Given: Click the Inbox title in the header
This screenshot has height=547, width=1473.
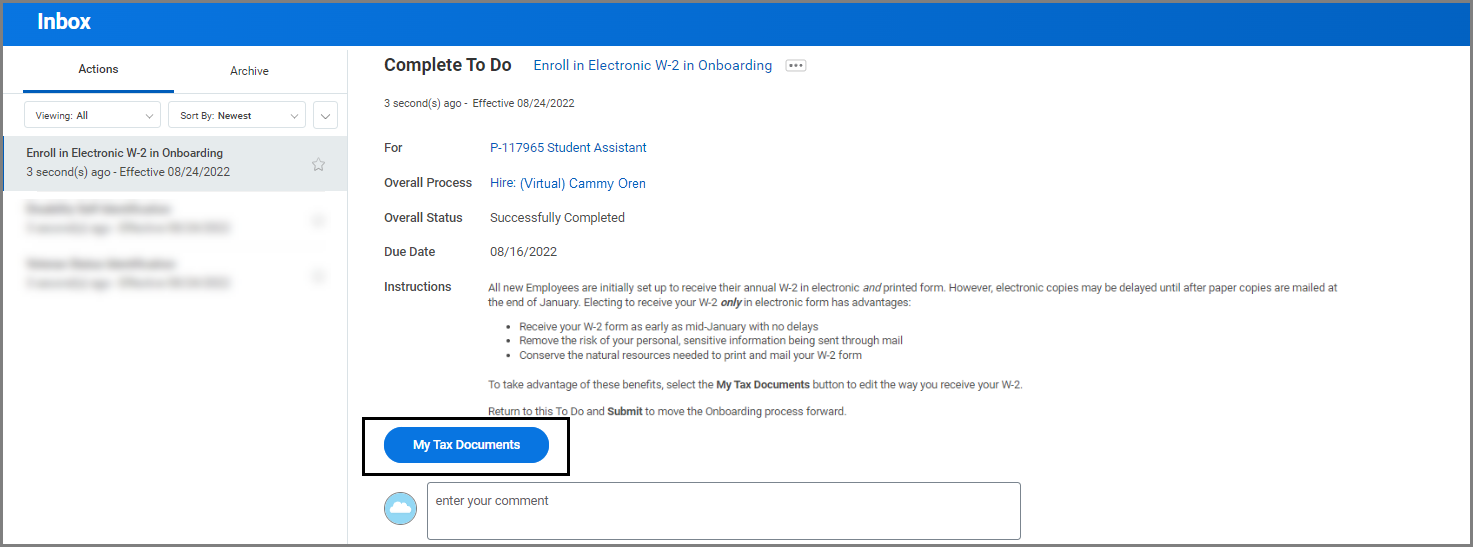Looking at the screenshot, I should click(x=64, y=22).
